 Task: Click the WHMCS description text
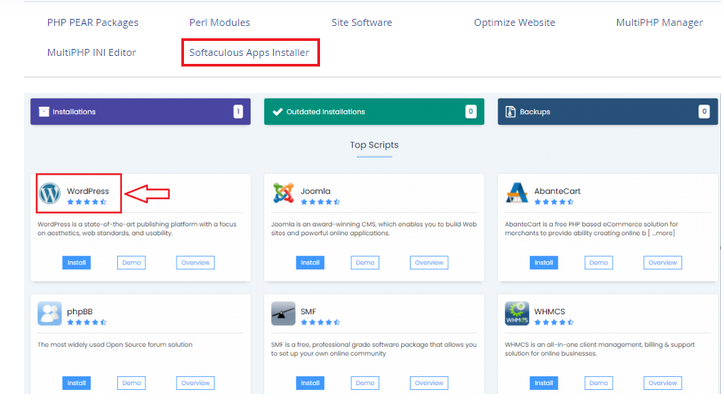(x=600, y=349)
